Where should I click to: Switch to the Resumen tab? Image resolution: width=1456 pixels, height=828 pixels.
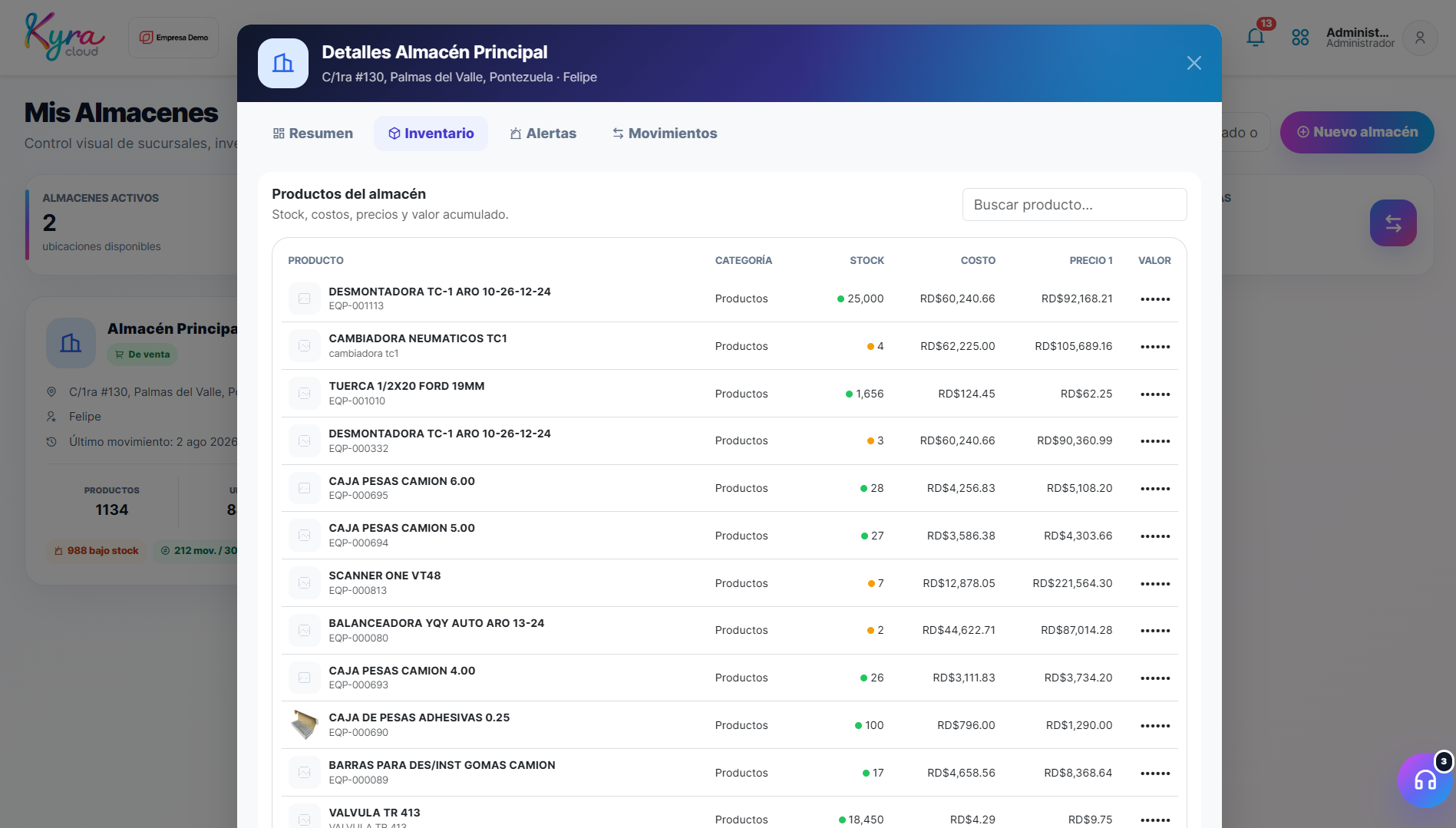(x=313, y=134)
